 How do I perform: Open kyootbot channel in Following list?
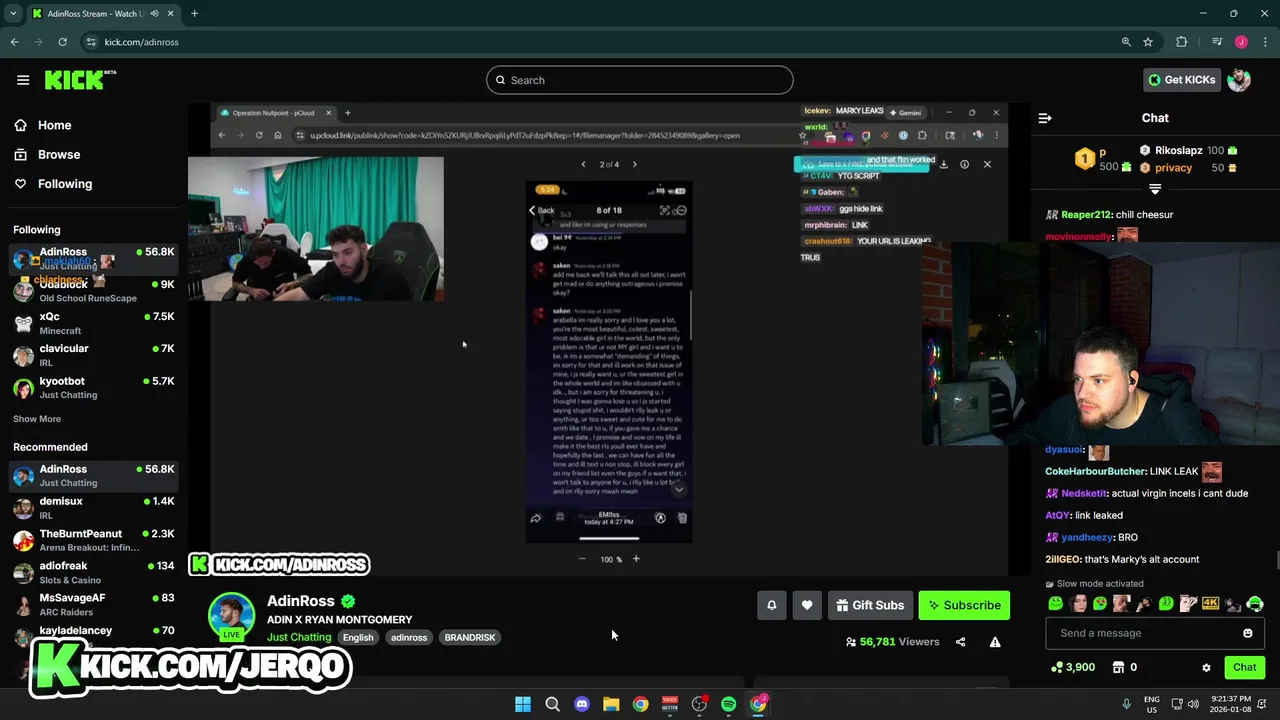point(93,388)
